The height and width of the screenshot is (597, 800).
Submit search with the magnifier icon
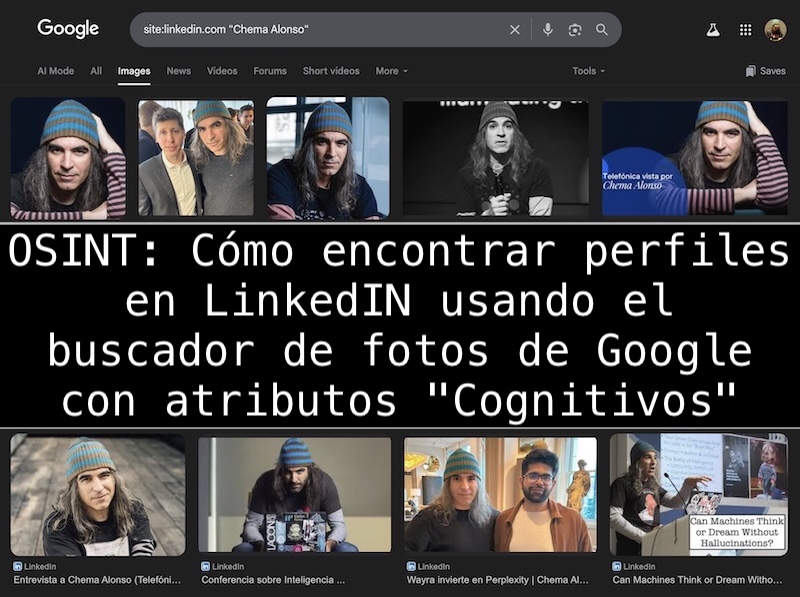click(x=602, y=30)
